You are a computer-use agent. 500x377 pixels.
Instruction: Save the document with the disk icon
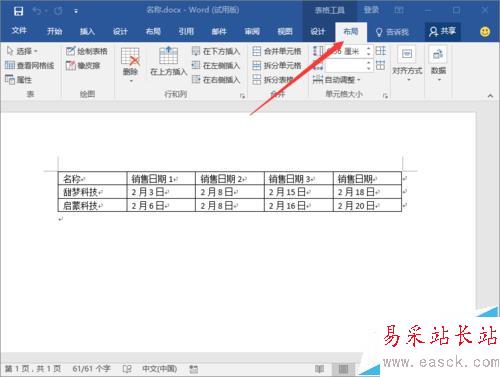click(x=18, y=11)
